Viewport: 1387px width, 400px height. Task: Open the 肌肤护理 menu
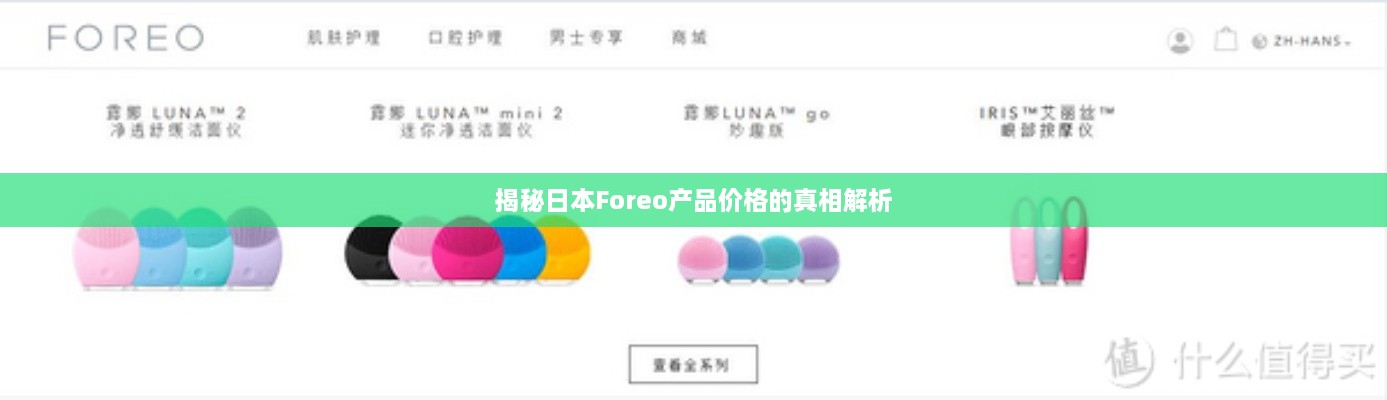coord(344,38)
